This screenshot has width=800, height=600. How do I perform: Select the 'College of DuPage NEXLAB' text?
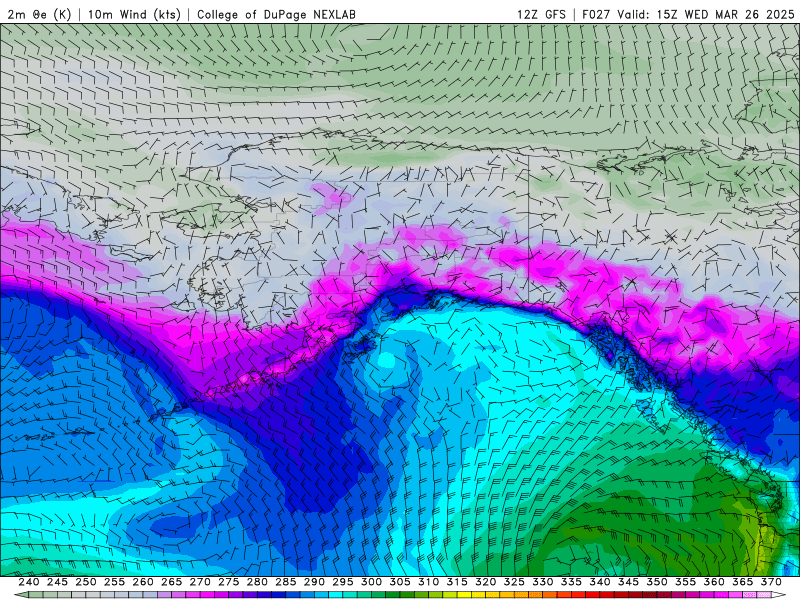coord(276,14)
